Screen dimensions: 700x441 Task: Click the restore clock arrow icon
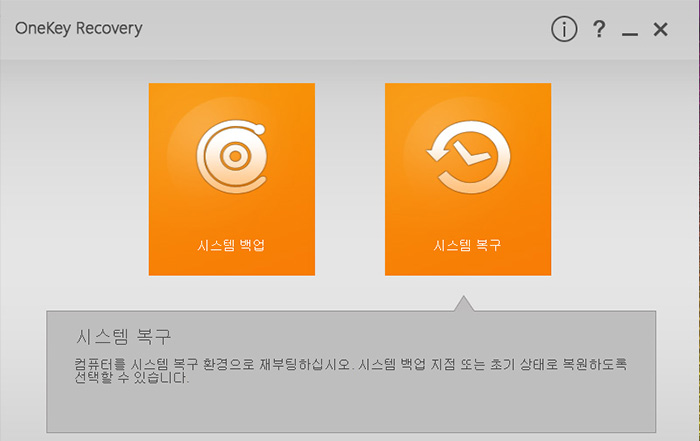point(468,156)
